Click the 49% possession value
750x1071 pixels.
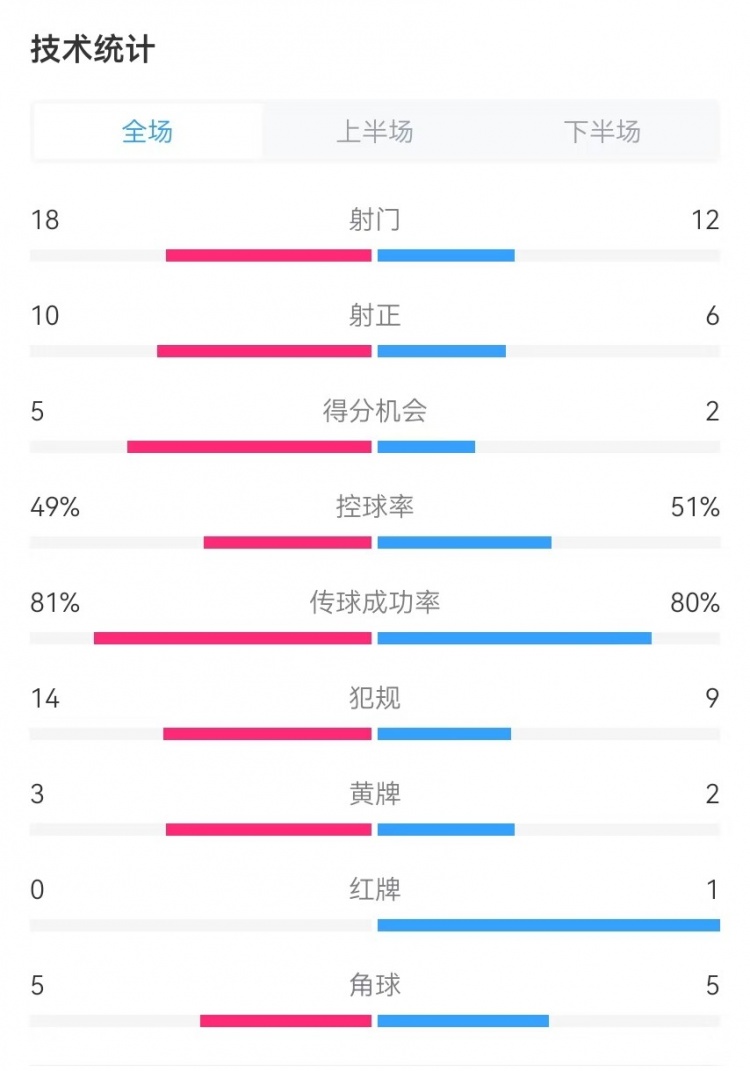[x=55, y=507]
